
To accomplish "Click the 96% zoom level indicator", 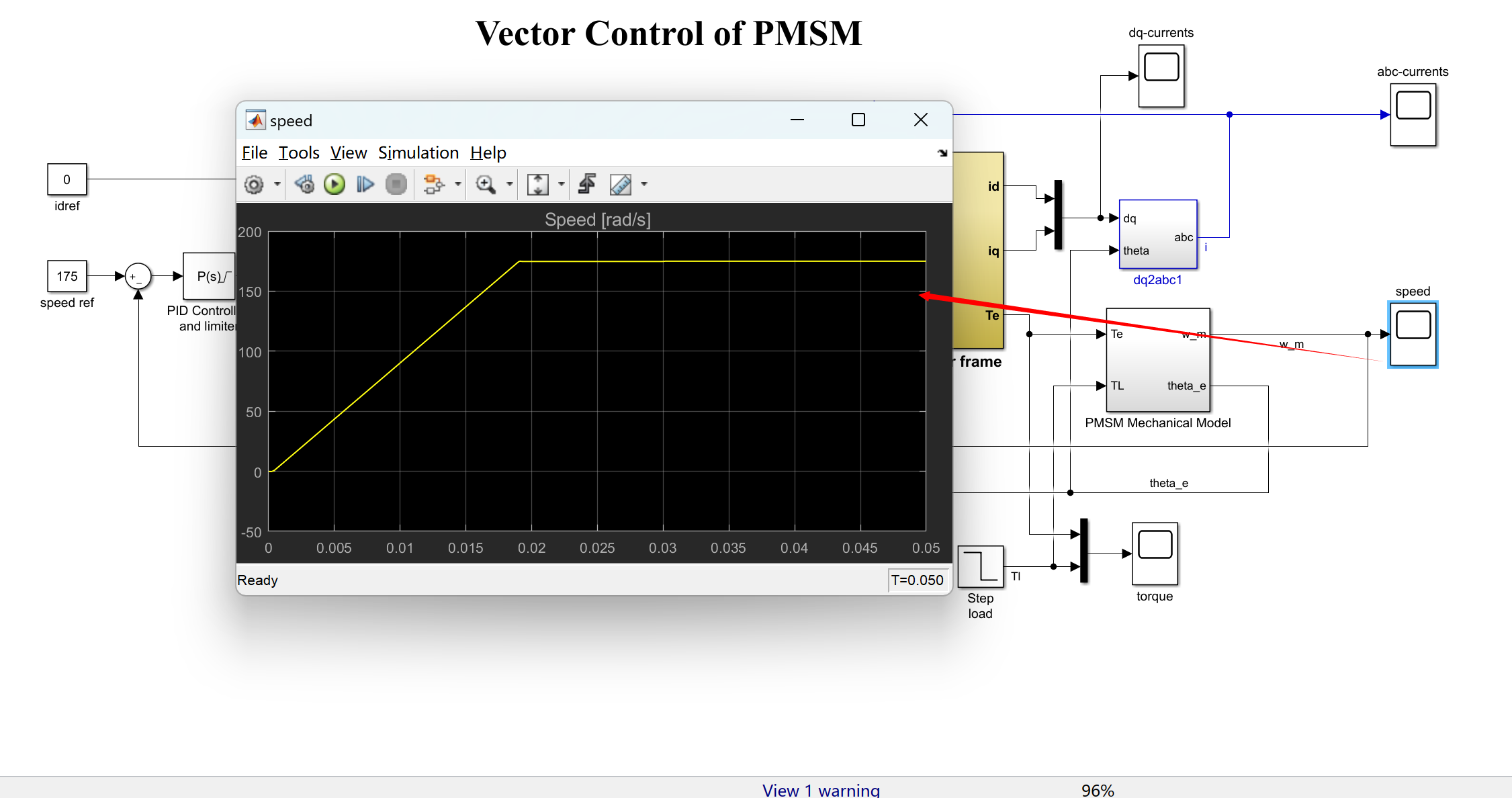I will [1098, 790].
